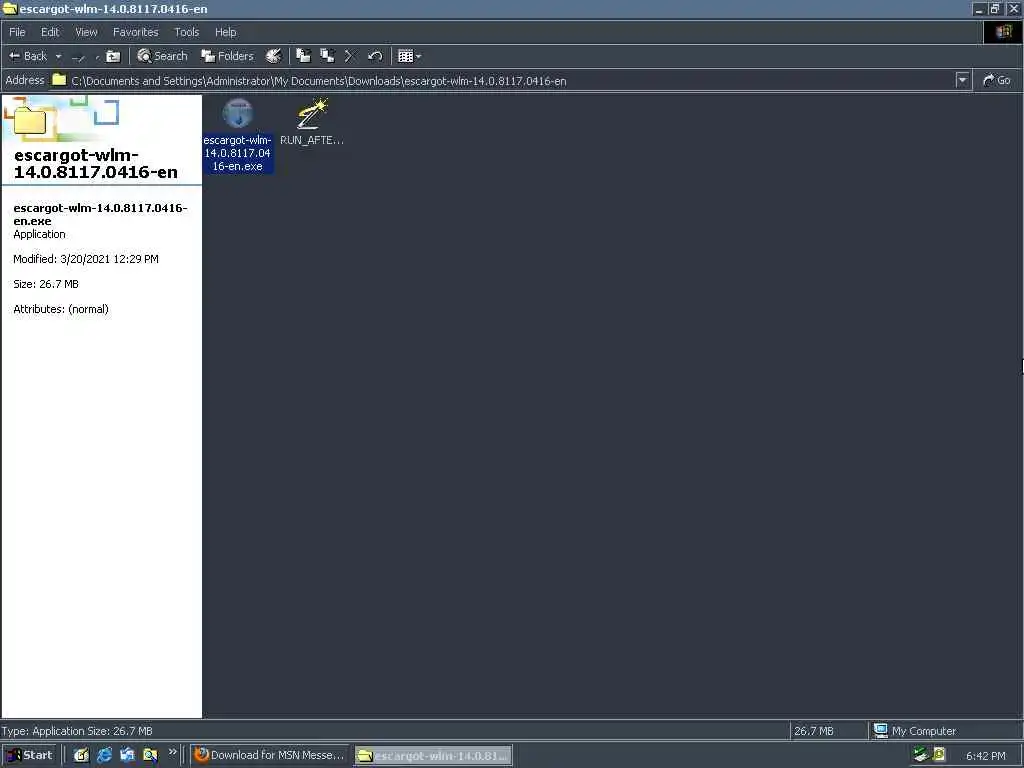Image resolution: width=1024 pixels, height=768 pixels.
Task: Click the fourth quick launch search icon
Action: point(150,755)
